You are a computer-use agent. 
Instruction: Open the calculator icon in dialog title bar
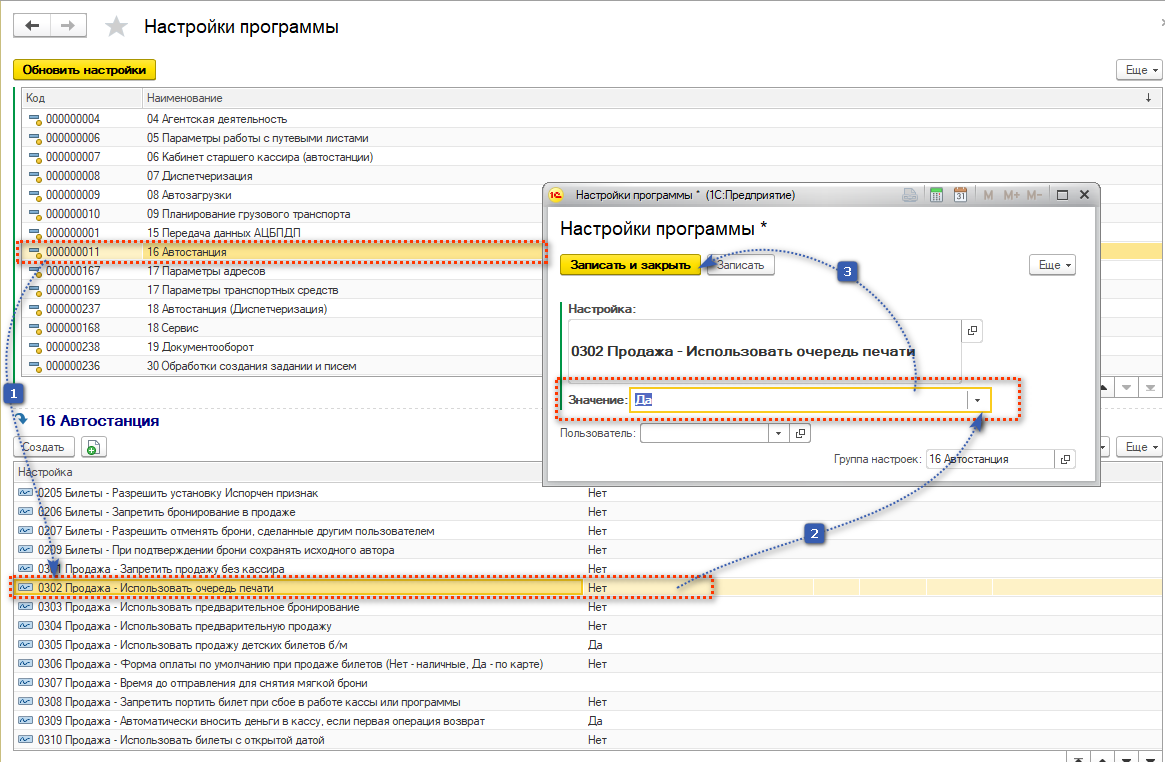936,195
